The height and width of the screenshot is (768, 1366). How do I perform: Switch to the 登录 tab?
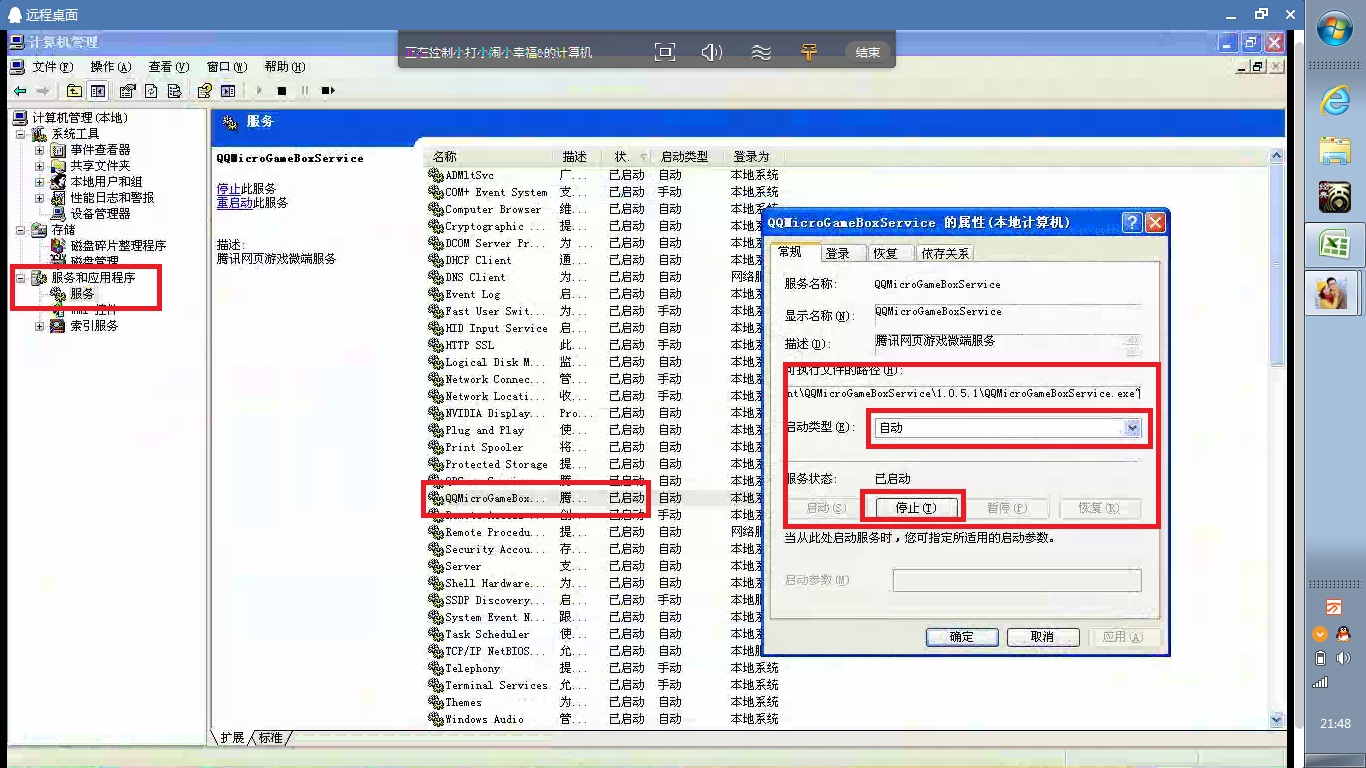coord(837,254)
